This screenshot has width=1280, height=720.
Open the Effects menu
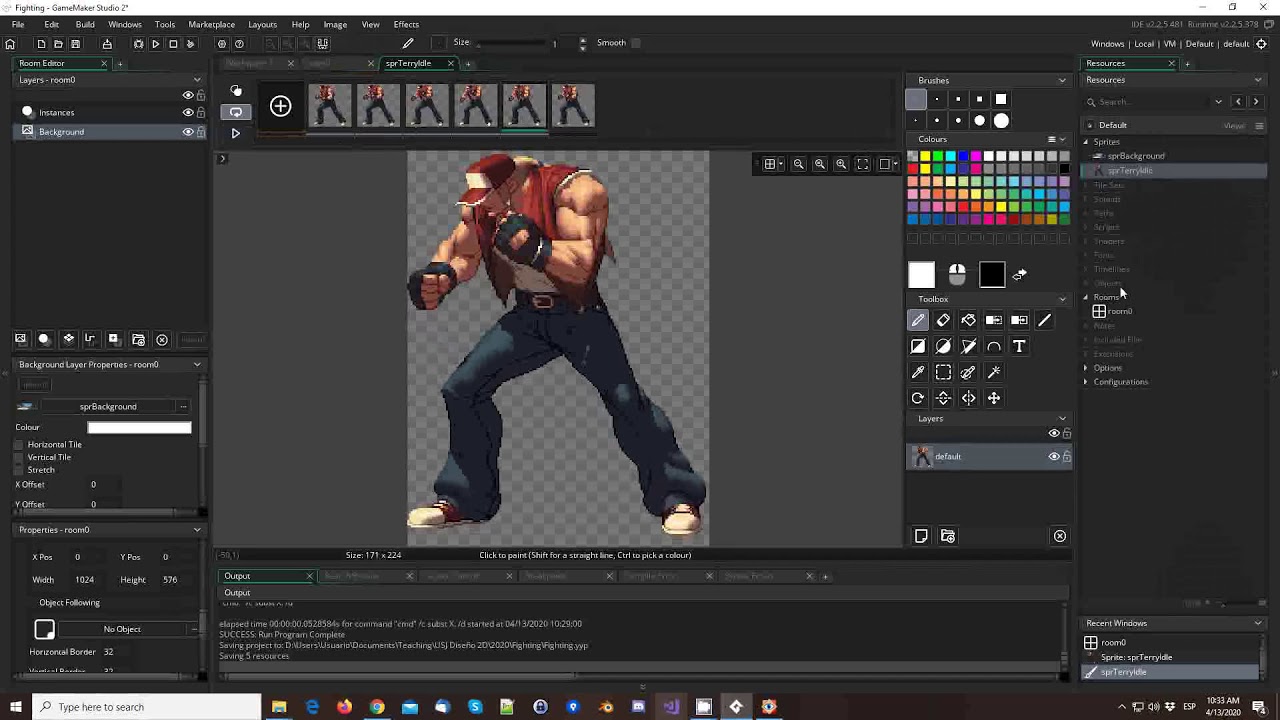click(x=406, y=24)
